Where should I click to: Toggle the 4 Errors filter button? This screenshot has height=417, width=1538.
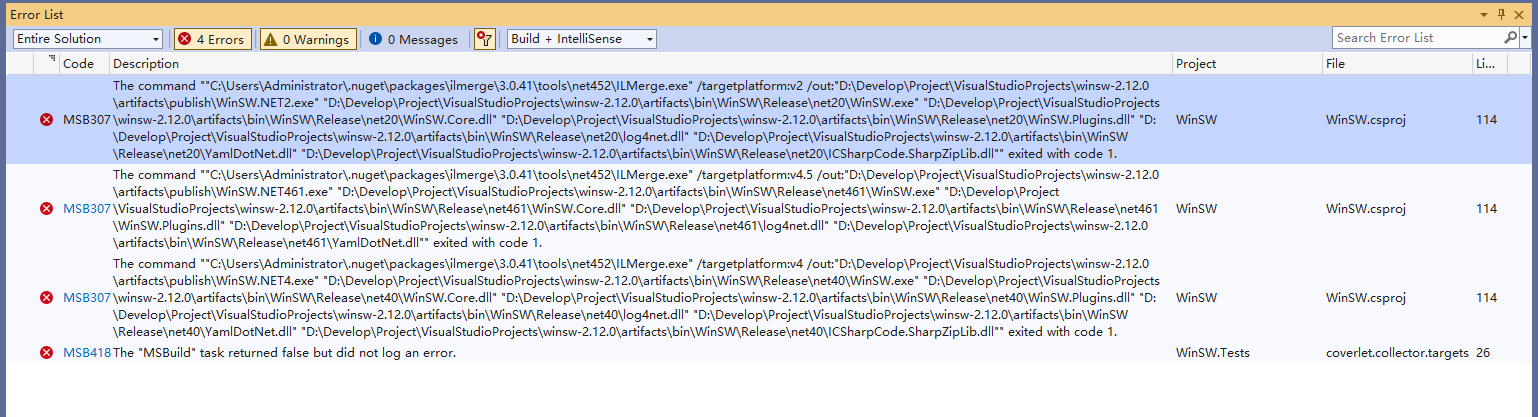tap(211, 39)
